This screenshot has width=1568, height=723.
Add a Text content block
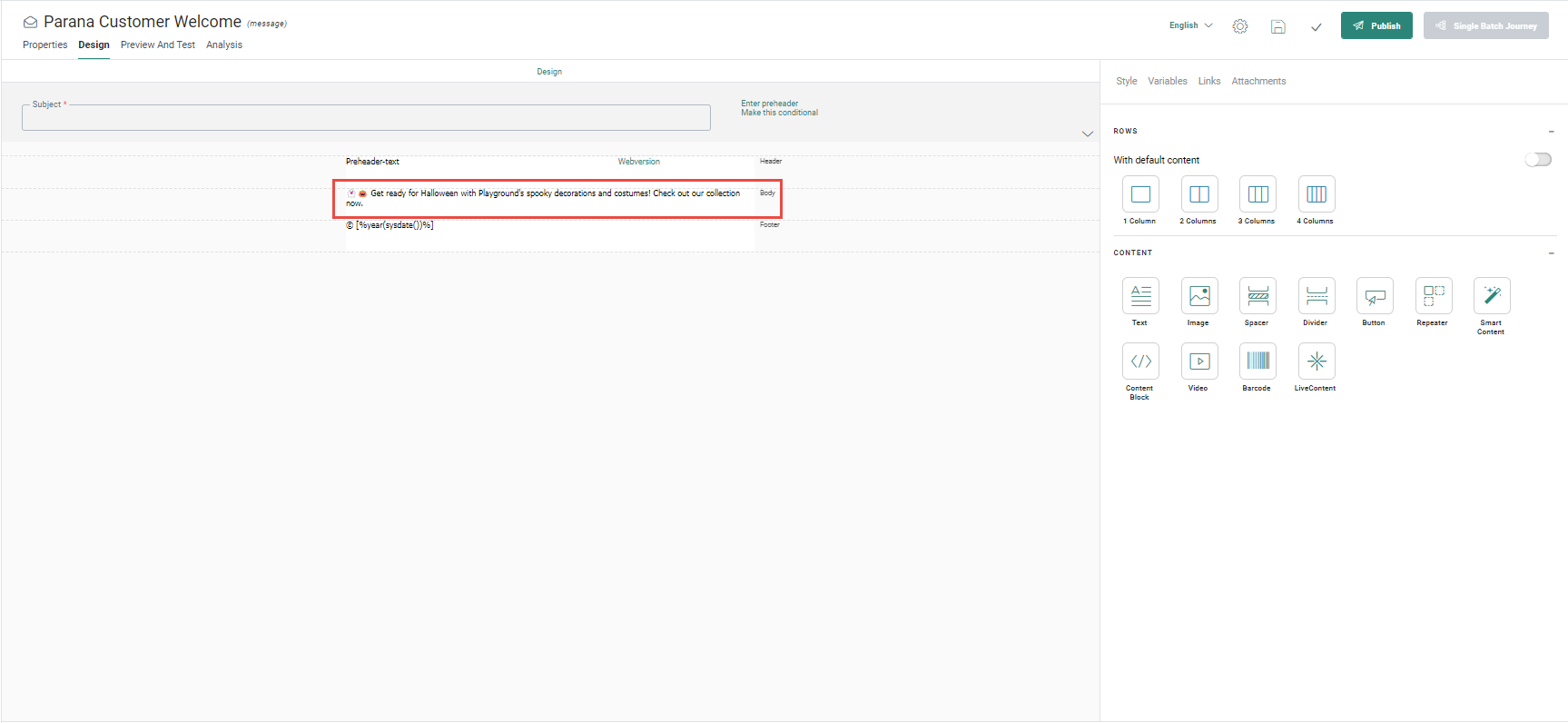[1140, 296]
